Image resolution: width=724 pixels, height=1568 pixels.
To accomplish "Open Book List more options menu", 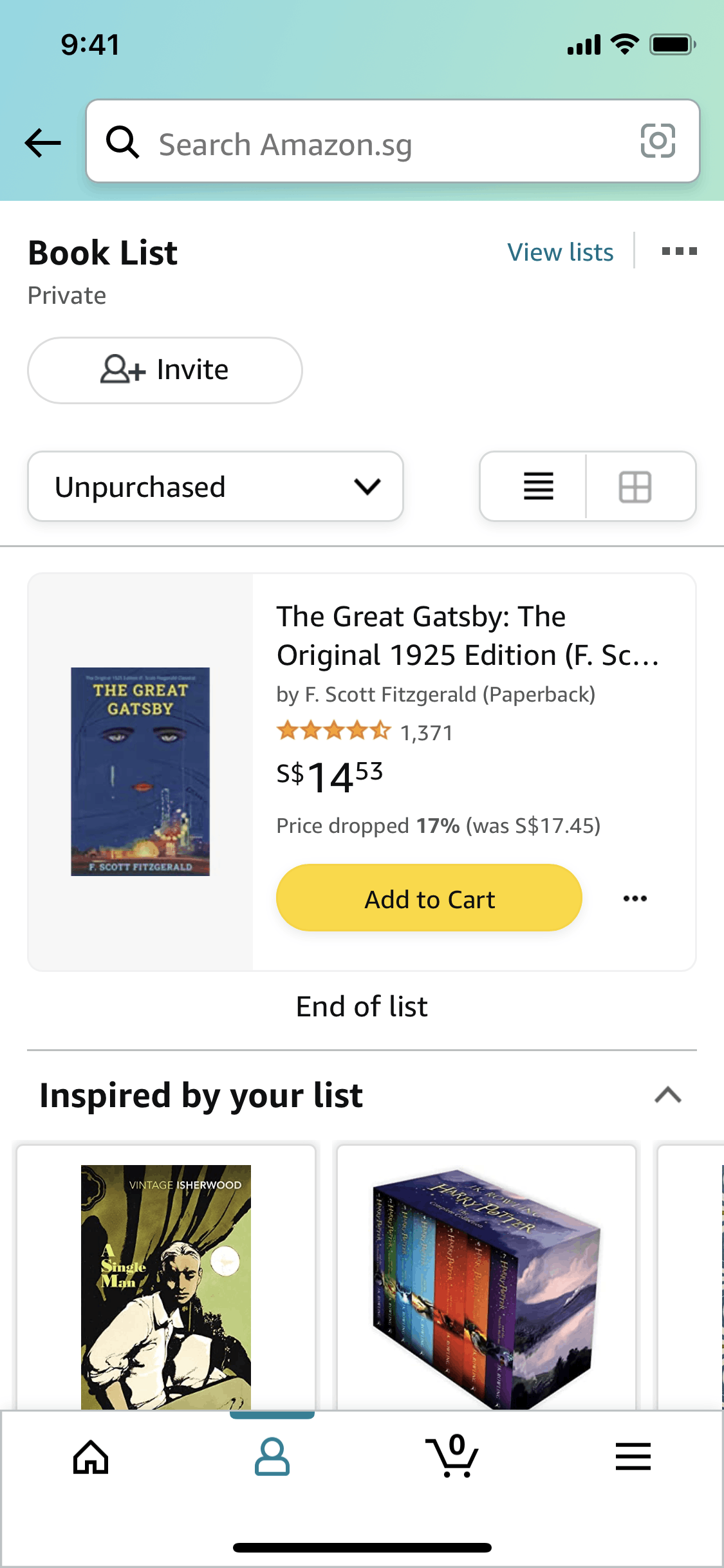I will tap(679, 251).
